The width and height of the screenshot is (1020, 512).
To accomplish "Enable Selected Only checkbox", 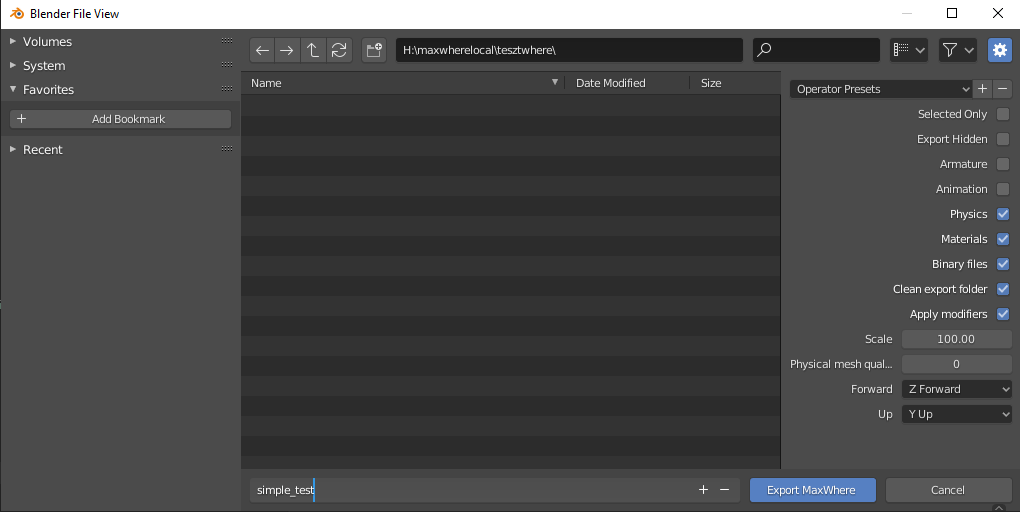I will coord(1003,114).
